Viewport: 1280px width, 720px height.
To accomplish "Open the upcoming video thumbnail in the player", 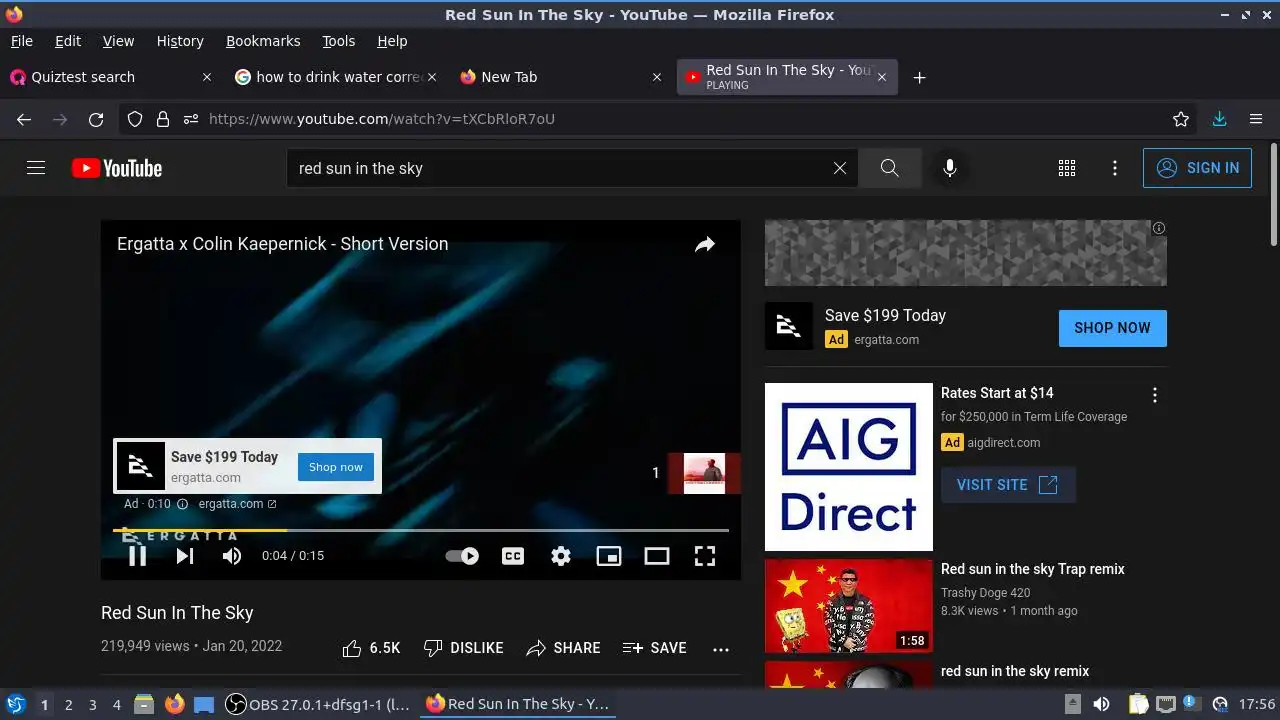I will click(x=704, y=473).
